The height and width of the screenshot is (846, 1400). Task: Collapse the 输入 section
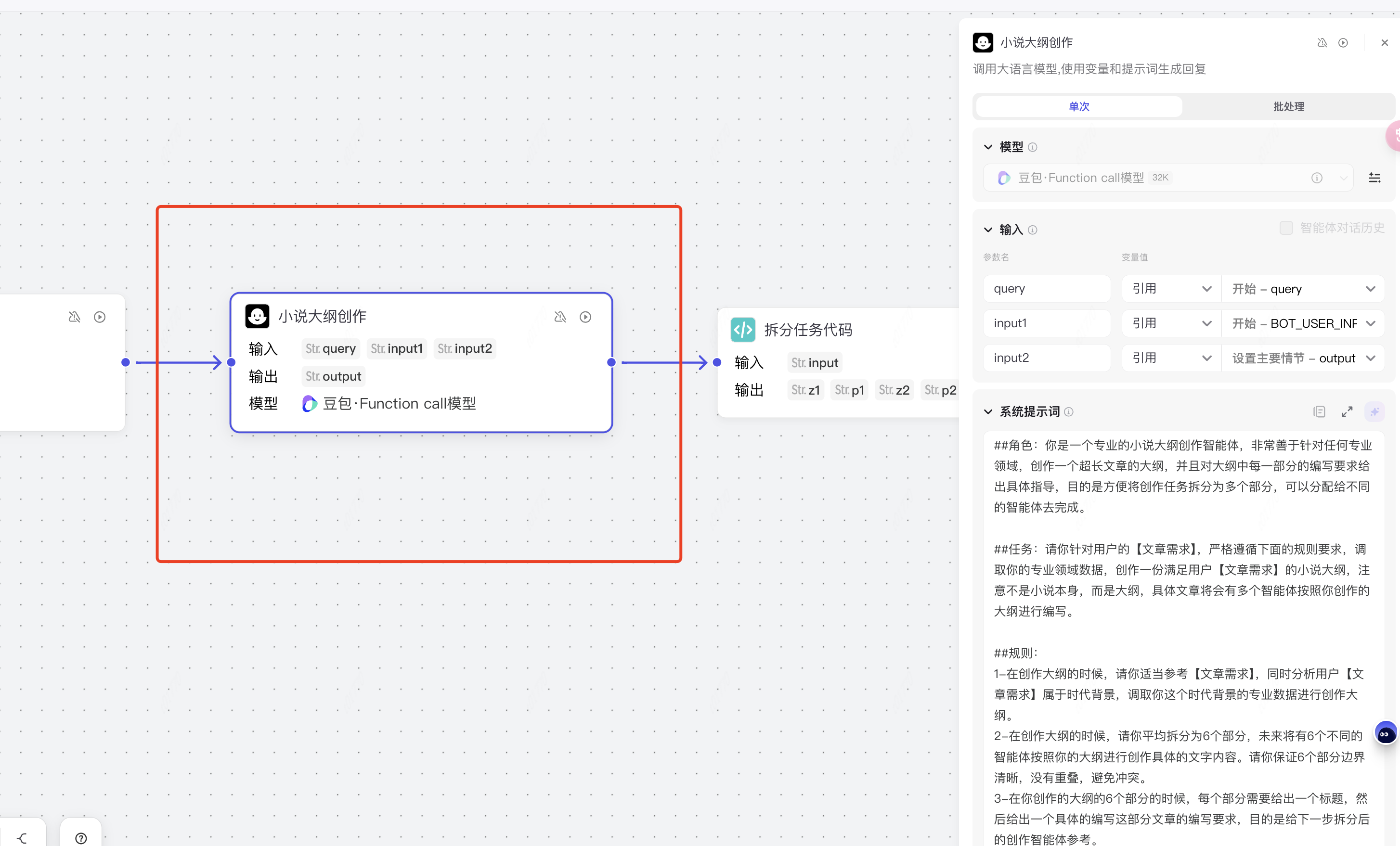point(988,230)
